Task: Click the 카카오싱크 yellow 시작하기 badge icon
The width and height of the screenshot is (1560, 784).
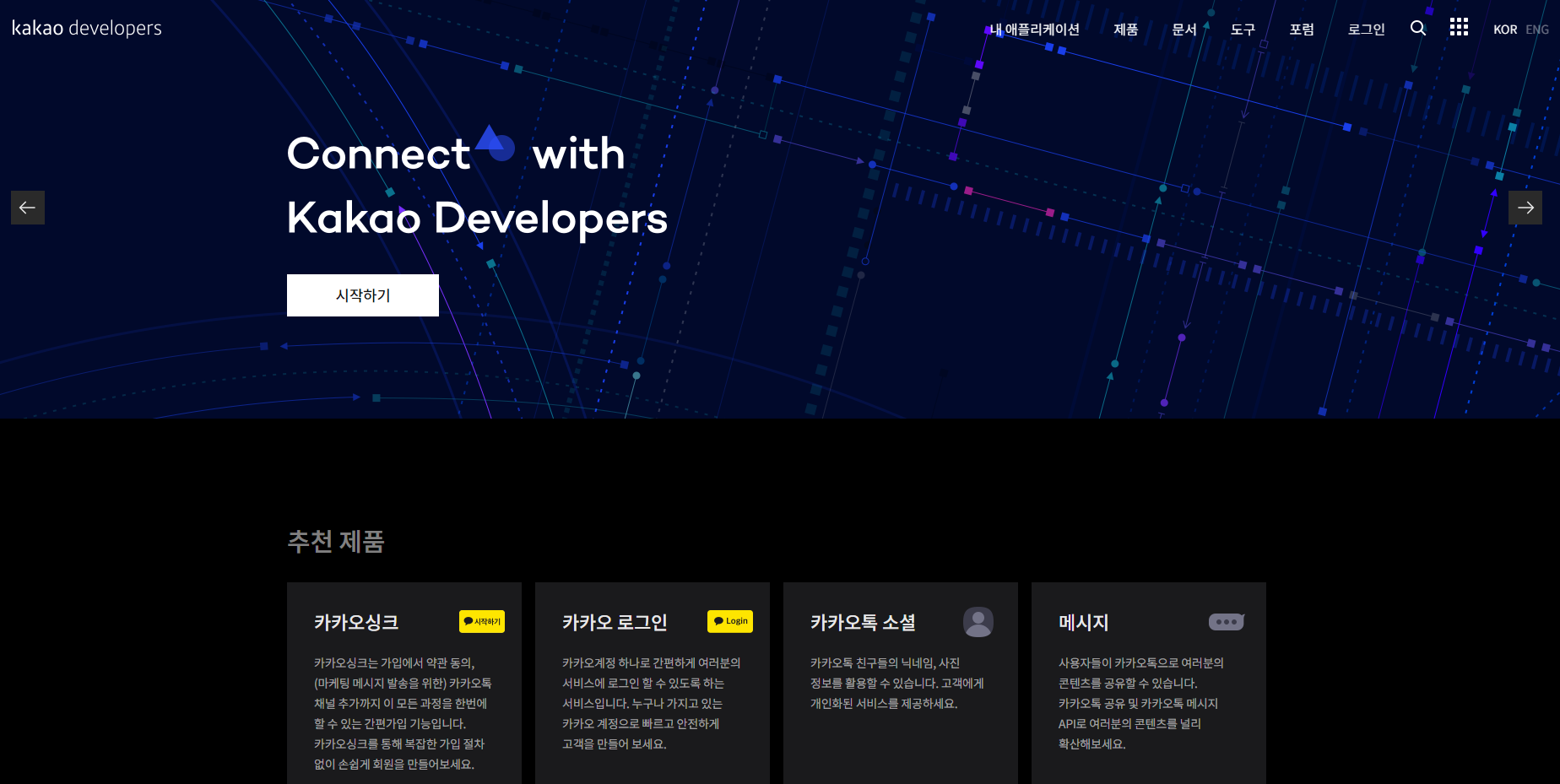Action: click(x=482, y=621)
